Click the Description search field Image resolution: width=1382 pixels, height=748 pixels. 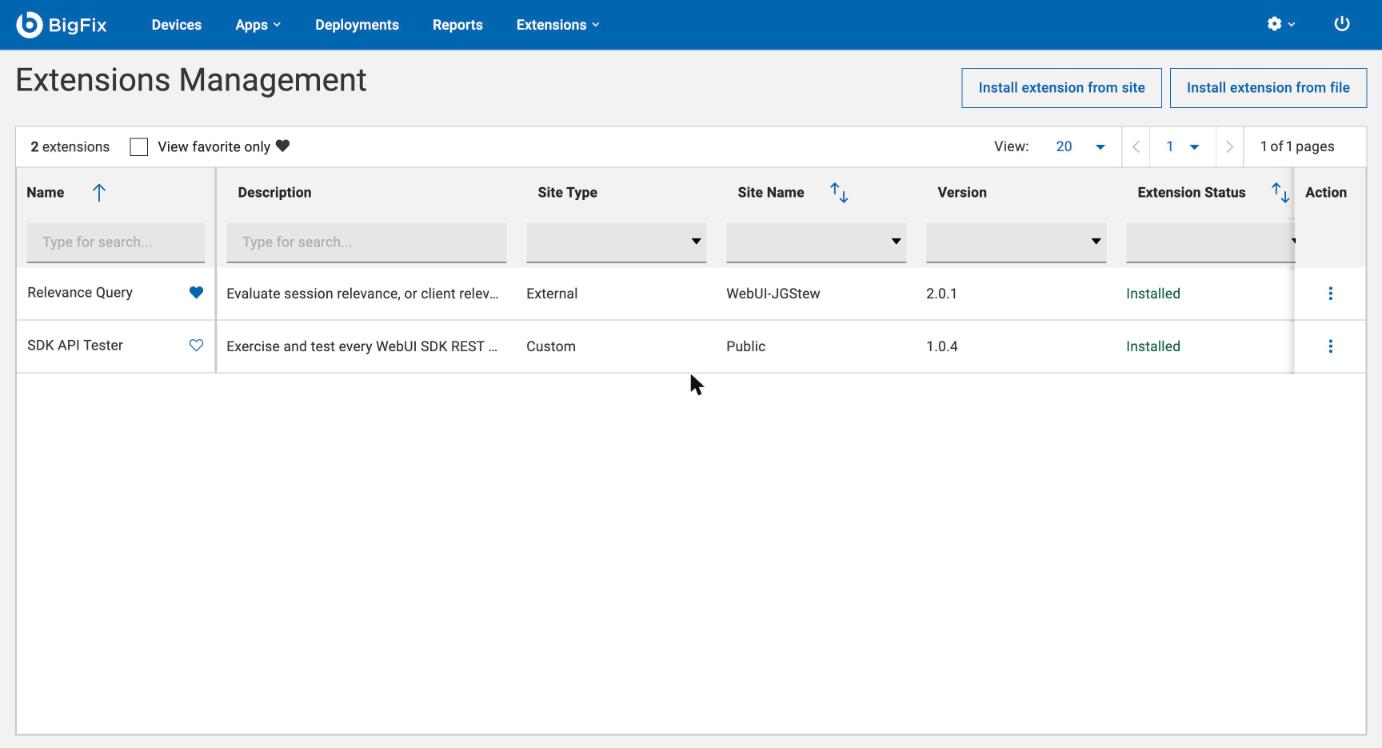coord(367,242)
